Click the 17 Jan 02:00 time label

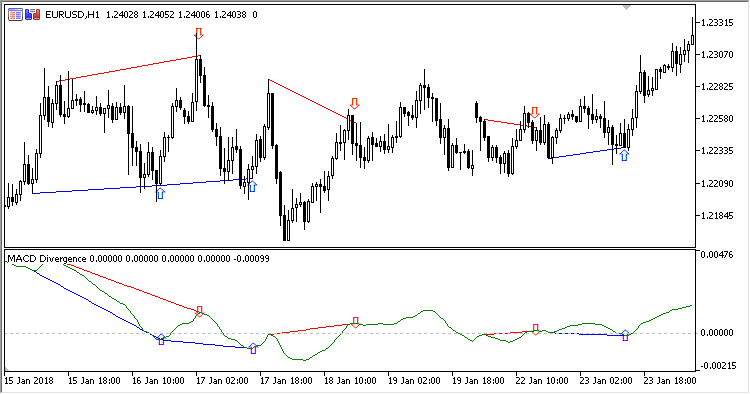click(x=222, y=381)
